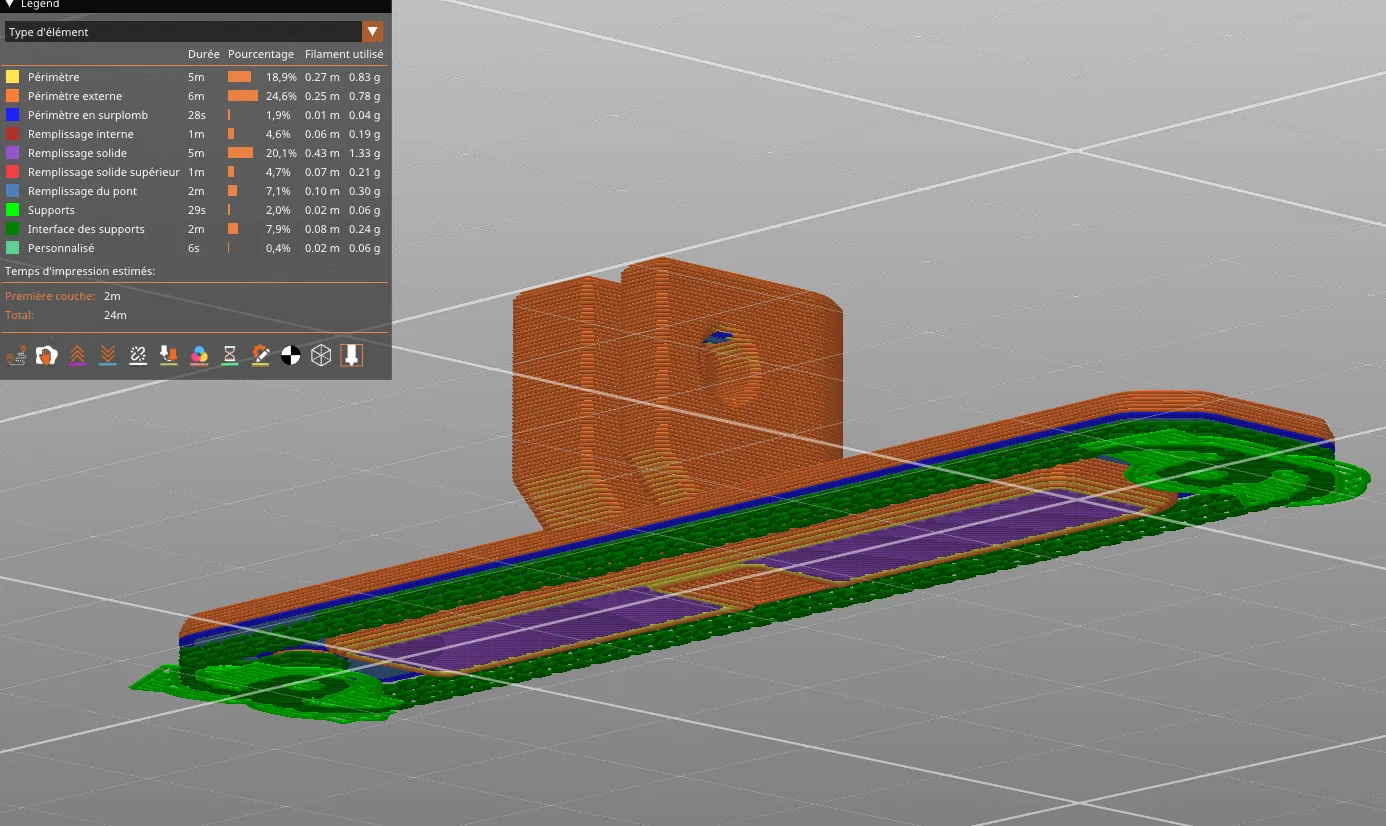Screen dimensions: 1386x826
Task: Click the Première couche 2m value
Action: [111, 296]
